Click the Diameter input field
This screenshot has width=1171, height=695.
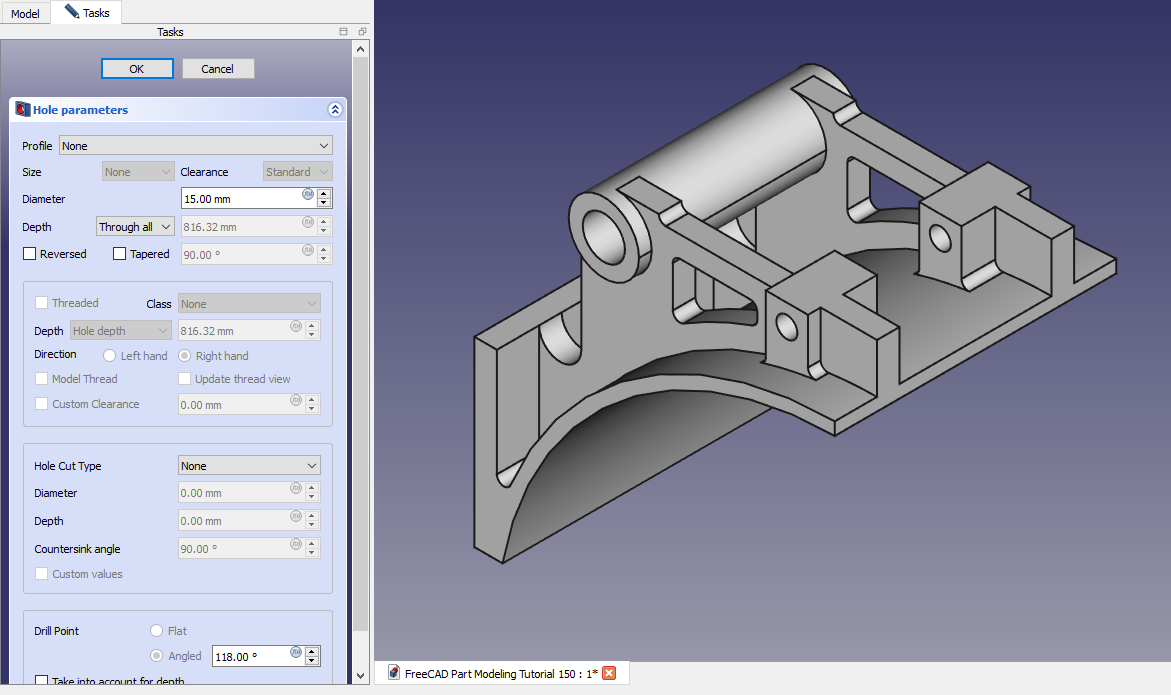(240, 199)
